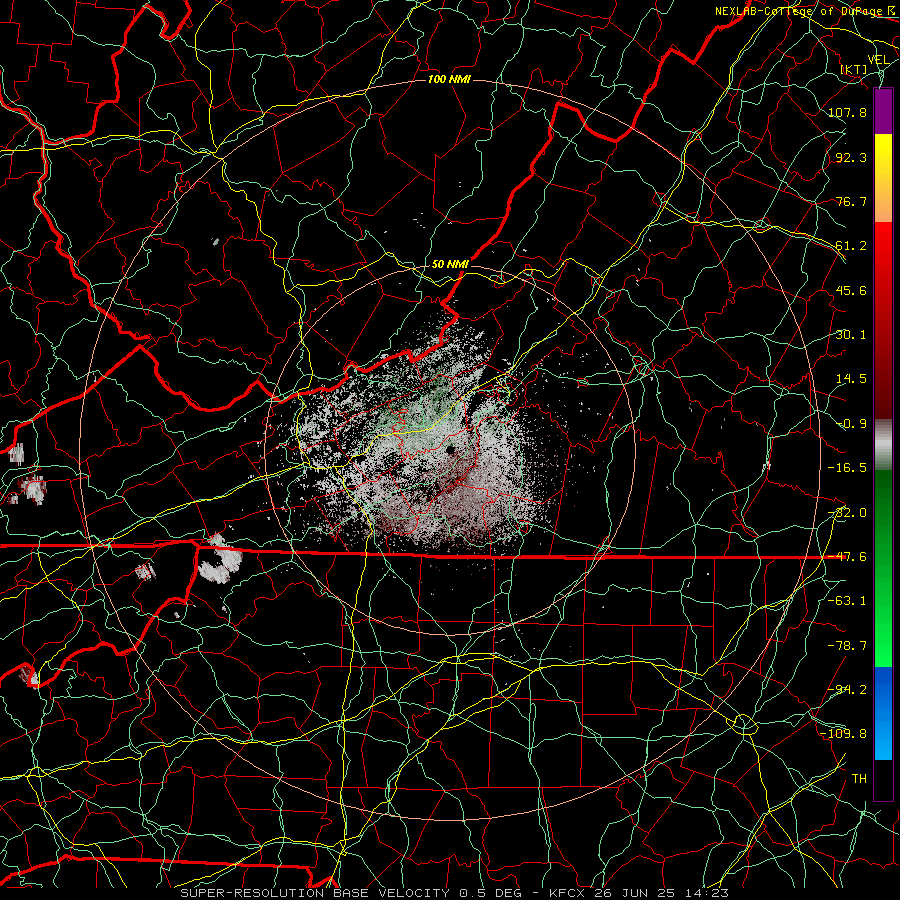Click the -0.9 velocity scale value
This screenshot has height=900, width=900.
click(x=851, y=424)
